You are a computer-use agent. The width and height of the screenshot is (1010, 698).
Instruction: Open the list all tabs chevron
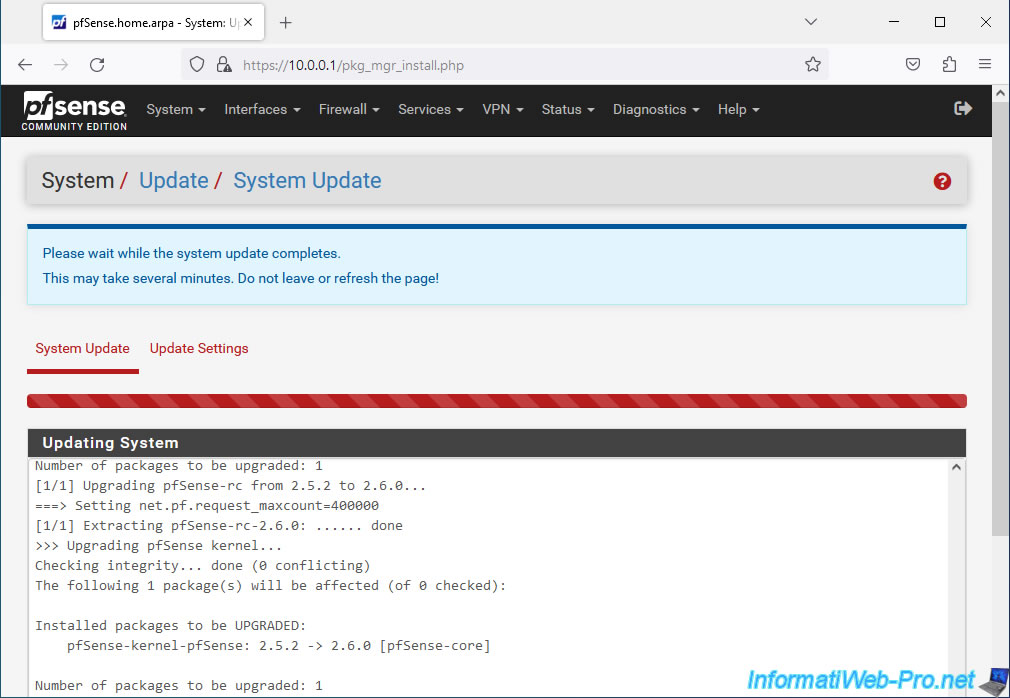click(x=811, y=22)
